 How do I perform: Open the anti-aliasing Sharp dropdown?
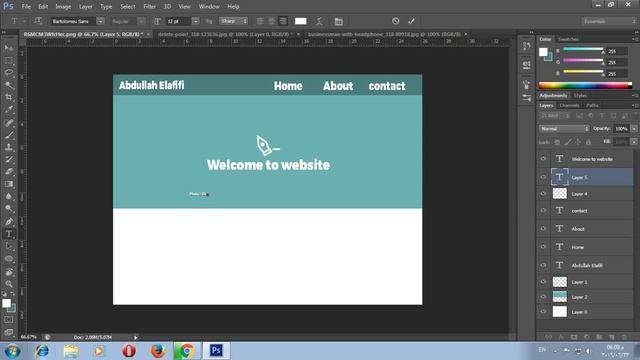point(233,21)
